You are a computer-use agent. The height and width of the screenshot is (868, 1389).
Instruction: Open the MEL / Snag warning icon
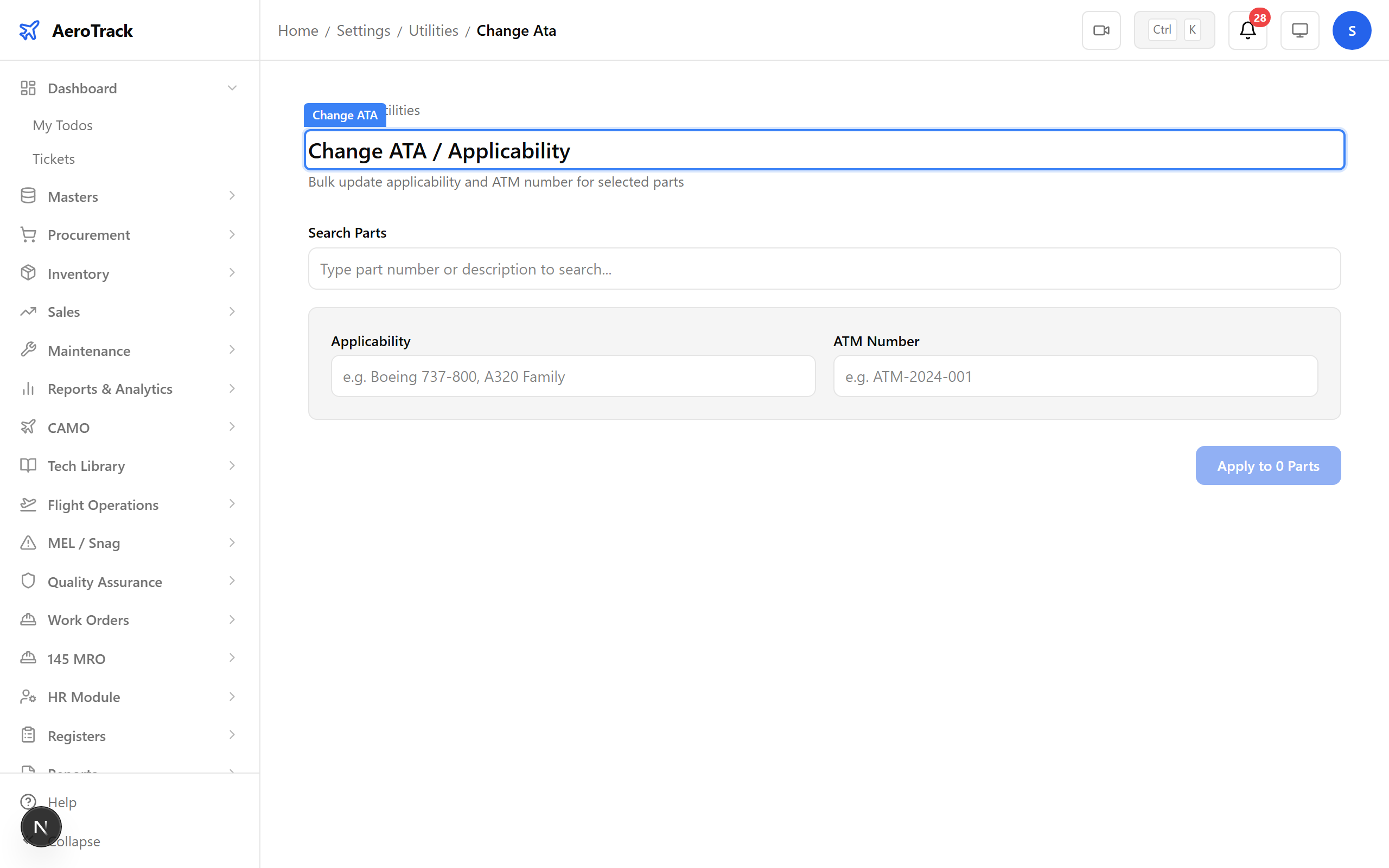click(x=28, y=542)
